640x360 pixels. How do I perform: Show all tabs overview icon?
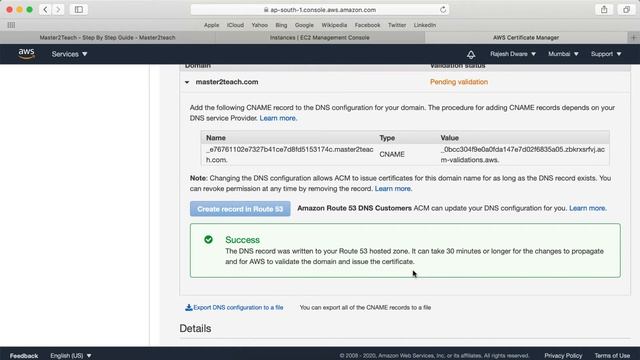click(626, 9)
